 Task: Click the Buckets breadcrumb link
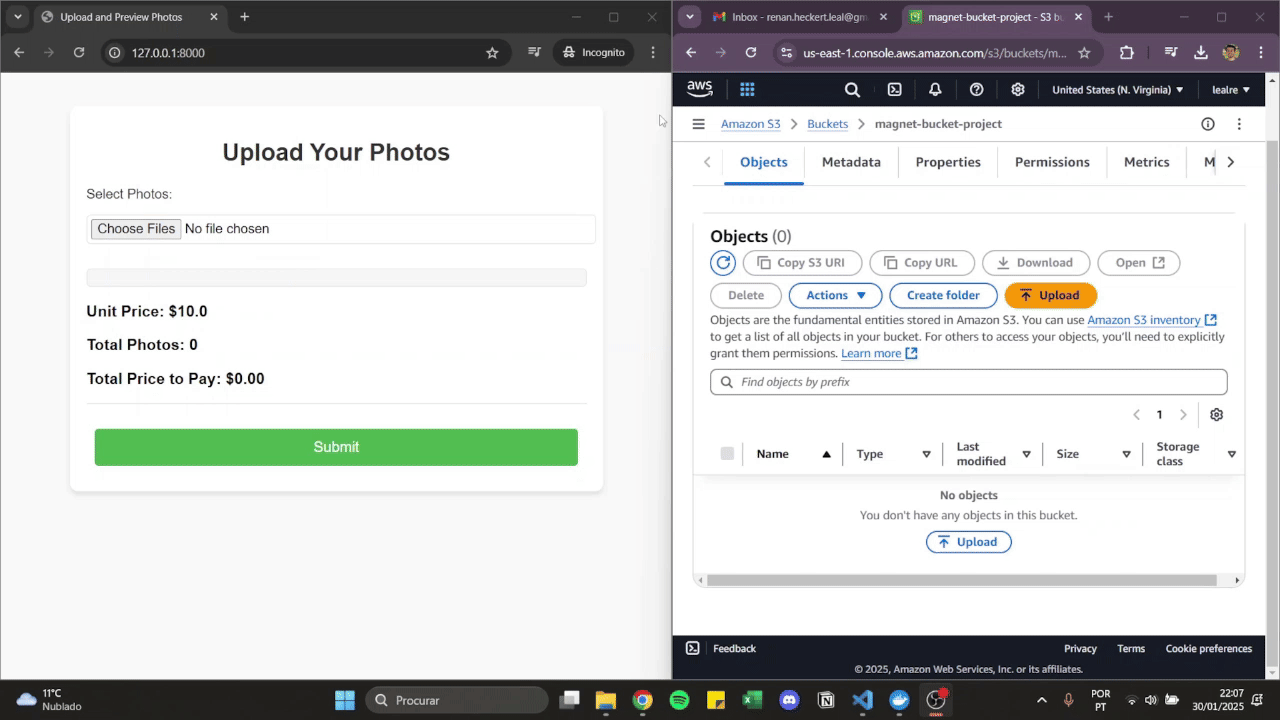point(827,124)
